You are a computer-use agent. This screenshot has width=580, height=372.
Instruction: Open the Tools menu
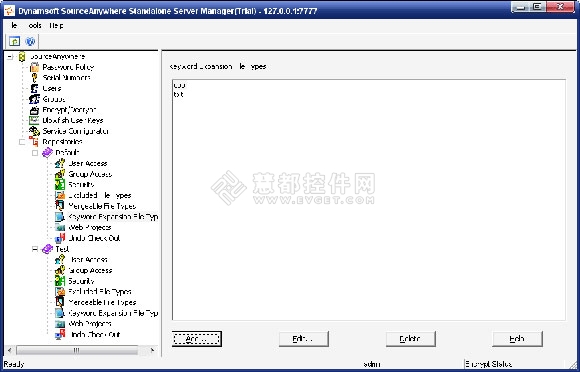pos(35,26)
